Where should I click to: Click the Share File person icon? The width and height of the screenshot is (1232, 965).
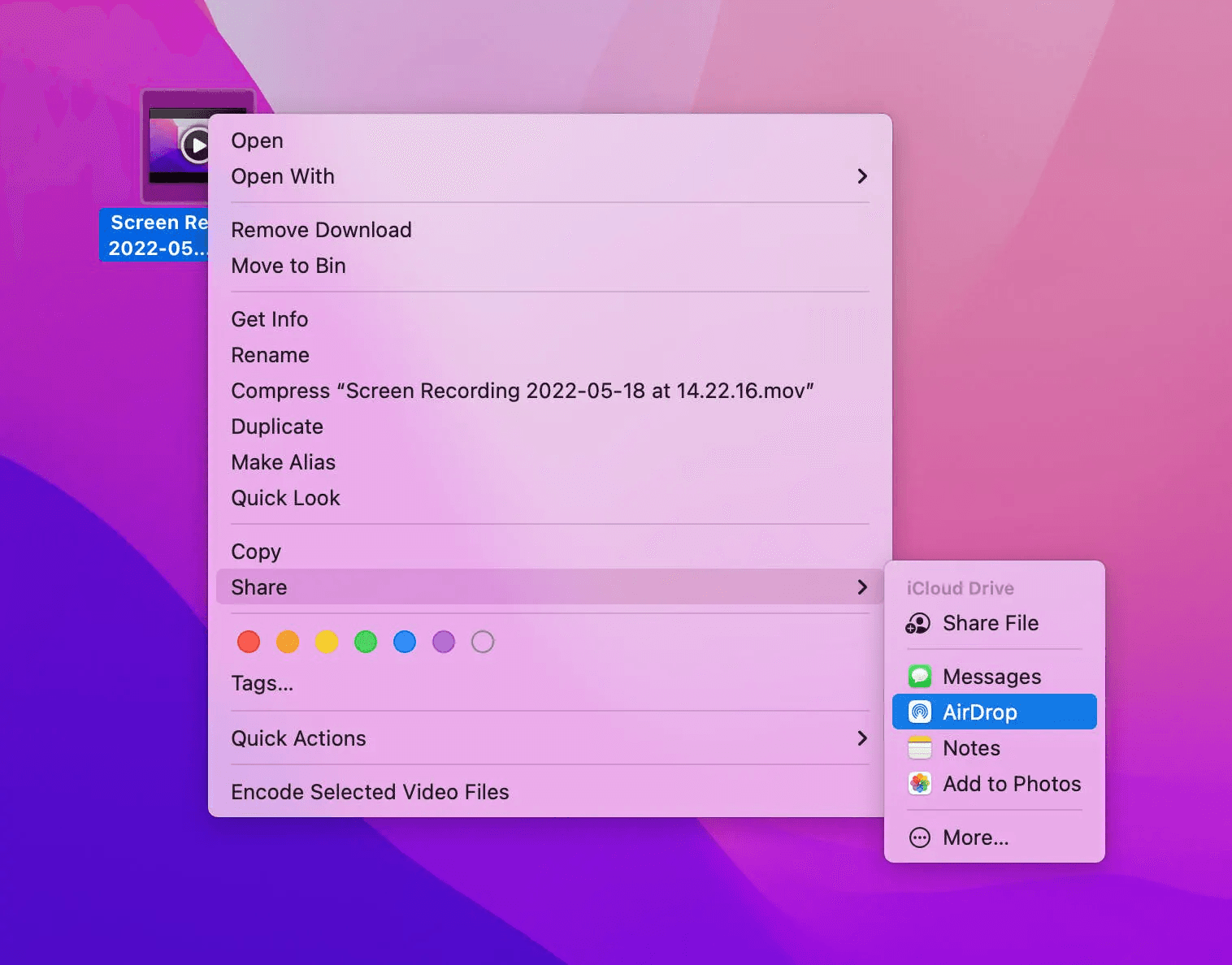[x=918, y=623]
